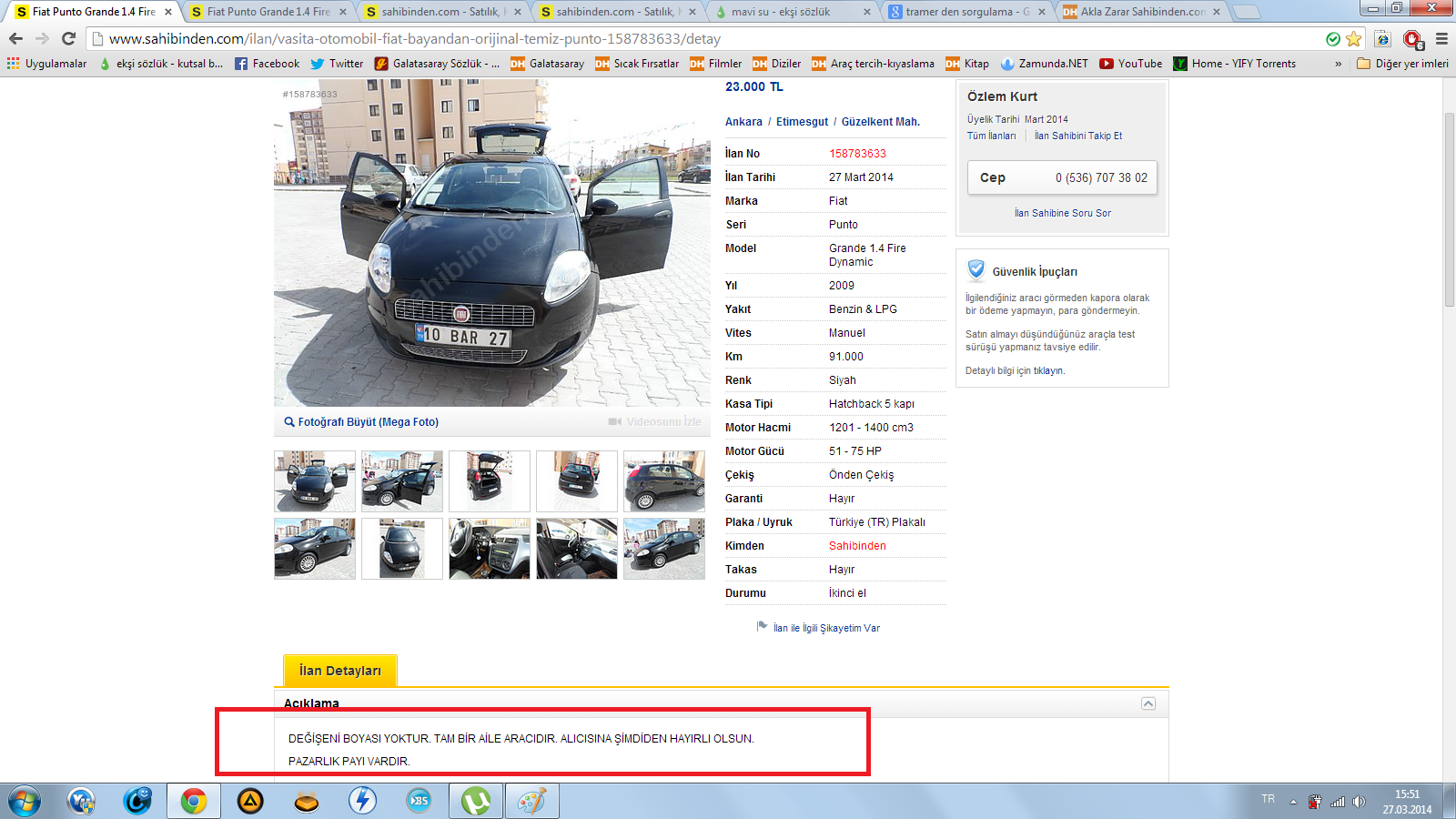Click İlan ile İlgili Şikayetim Var
Viewport: 1456px width, 819px height.
(x=826, y=628)
